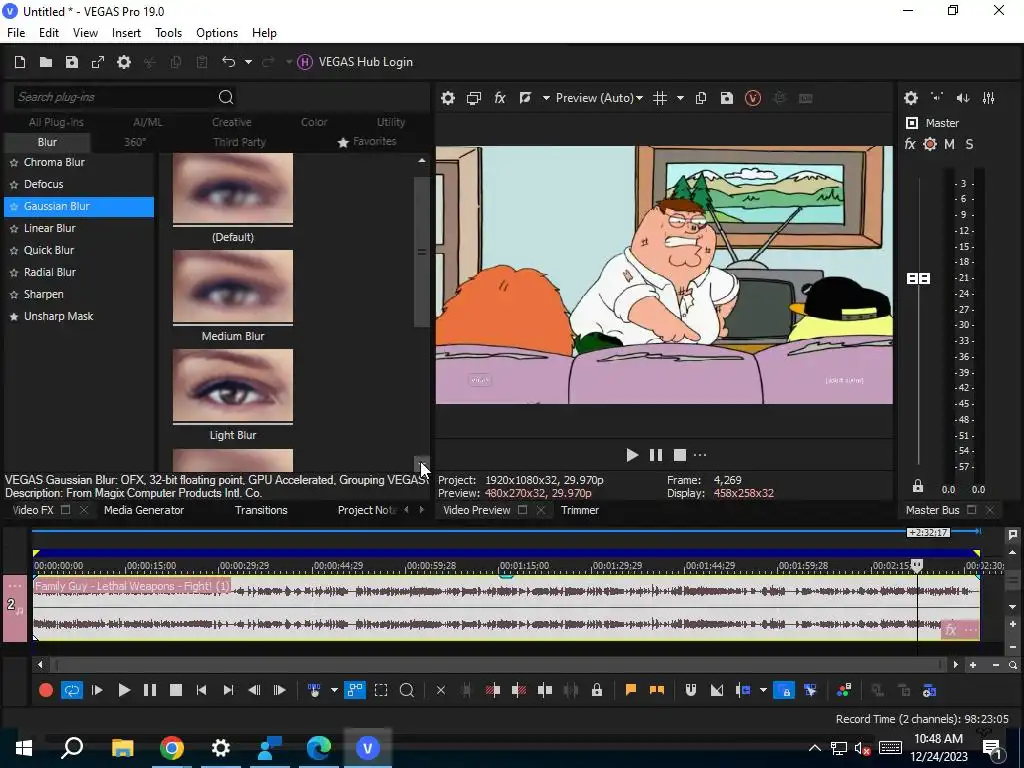Screen dimensions: 1024x768
Task: Favorite the Radial Blur star icon
Action: point(14,272)
